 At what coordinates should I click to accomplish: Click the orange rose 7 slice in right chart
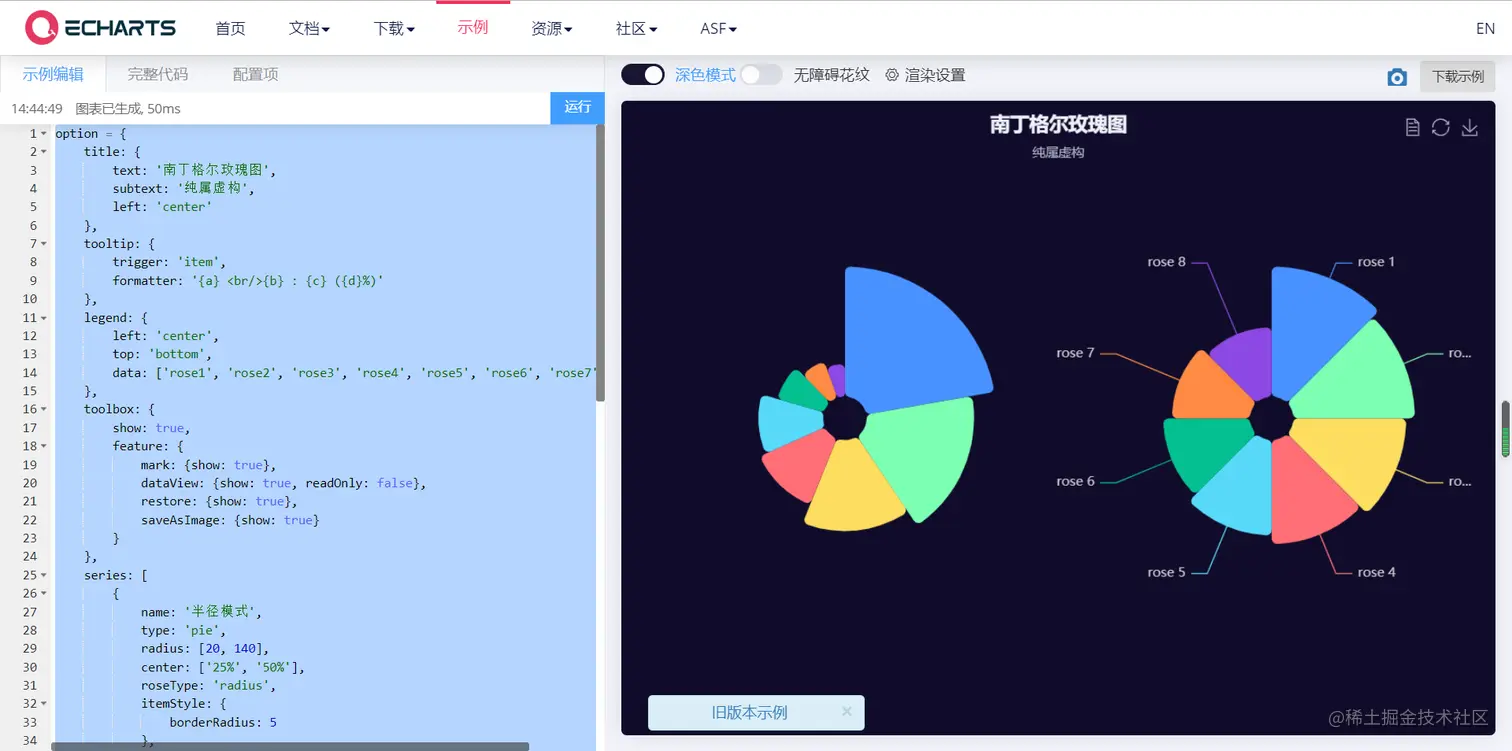coord(1210,388)
